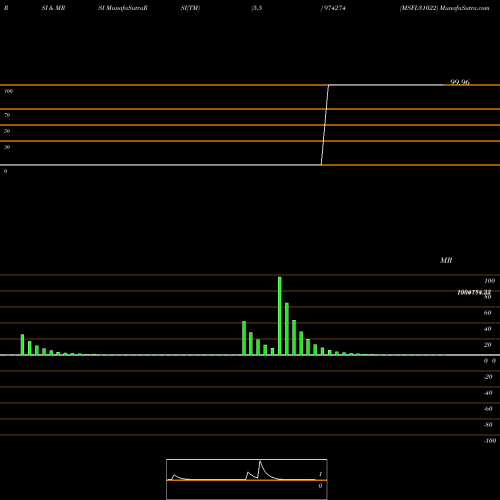Click the RSI axis label 30
Image resolution: width=500 pixels, height=500 pixels.
click(7, 147)
